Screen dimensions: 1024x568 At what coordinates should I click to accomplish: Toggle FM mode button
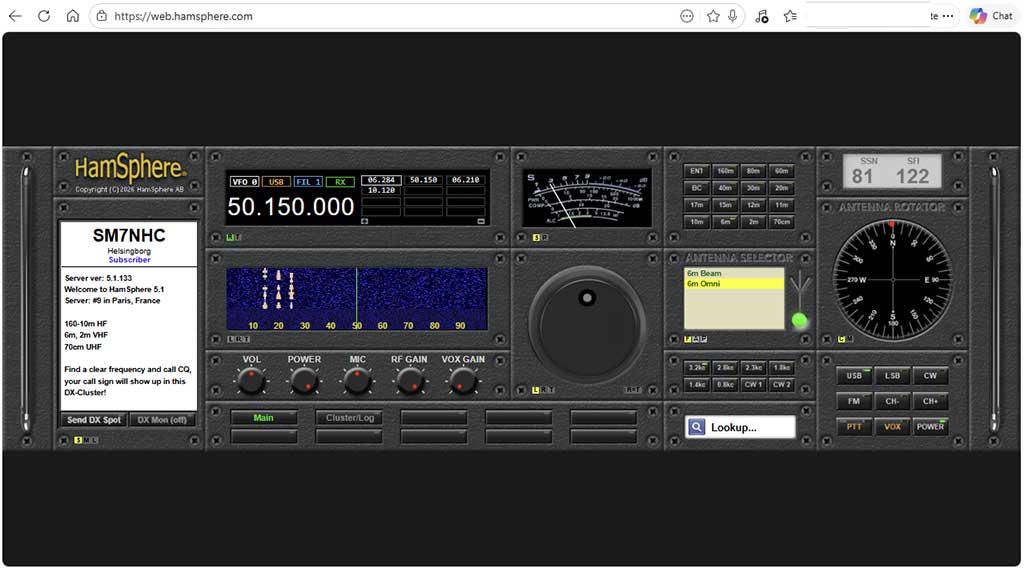coord(854,402)
